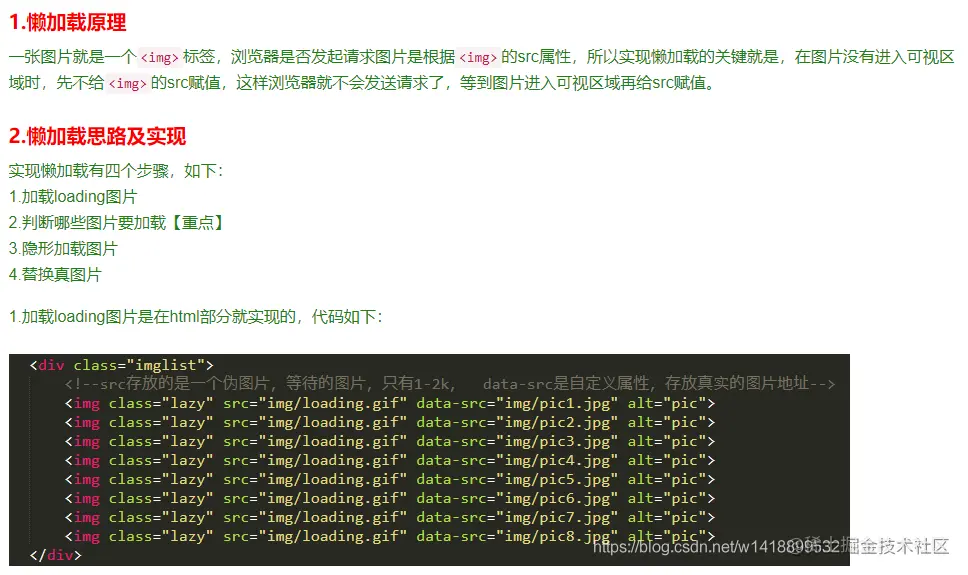Click the sentence '1.加载loading图片是在html部分就实现的，代码如下:'
968x575 pixels.
(196, 317)
